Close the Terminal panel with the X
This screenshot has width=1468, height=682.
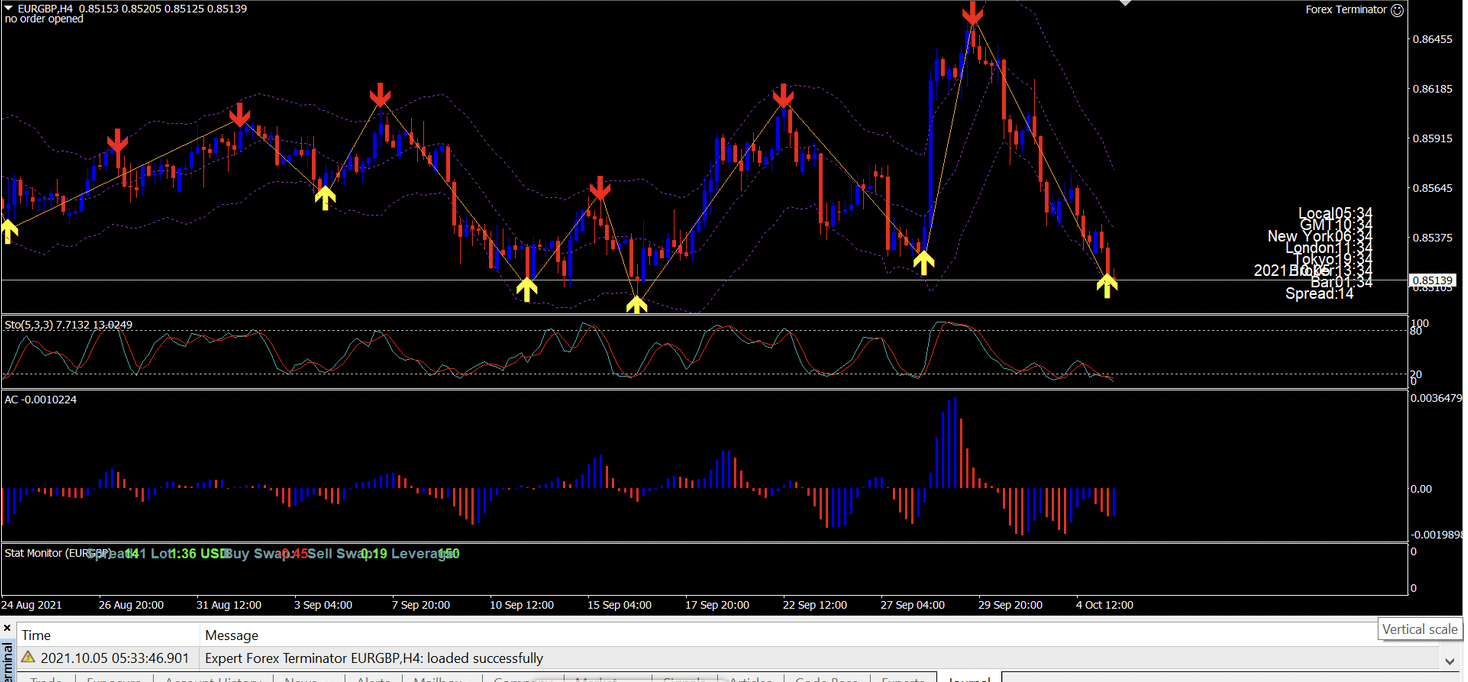pos(7,629)
